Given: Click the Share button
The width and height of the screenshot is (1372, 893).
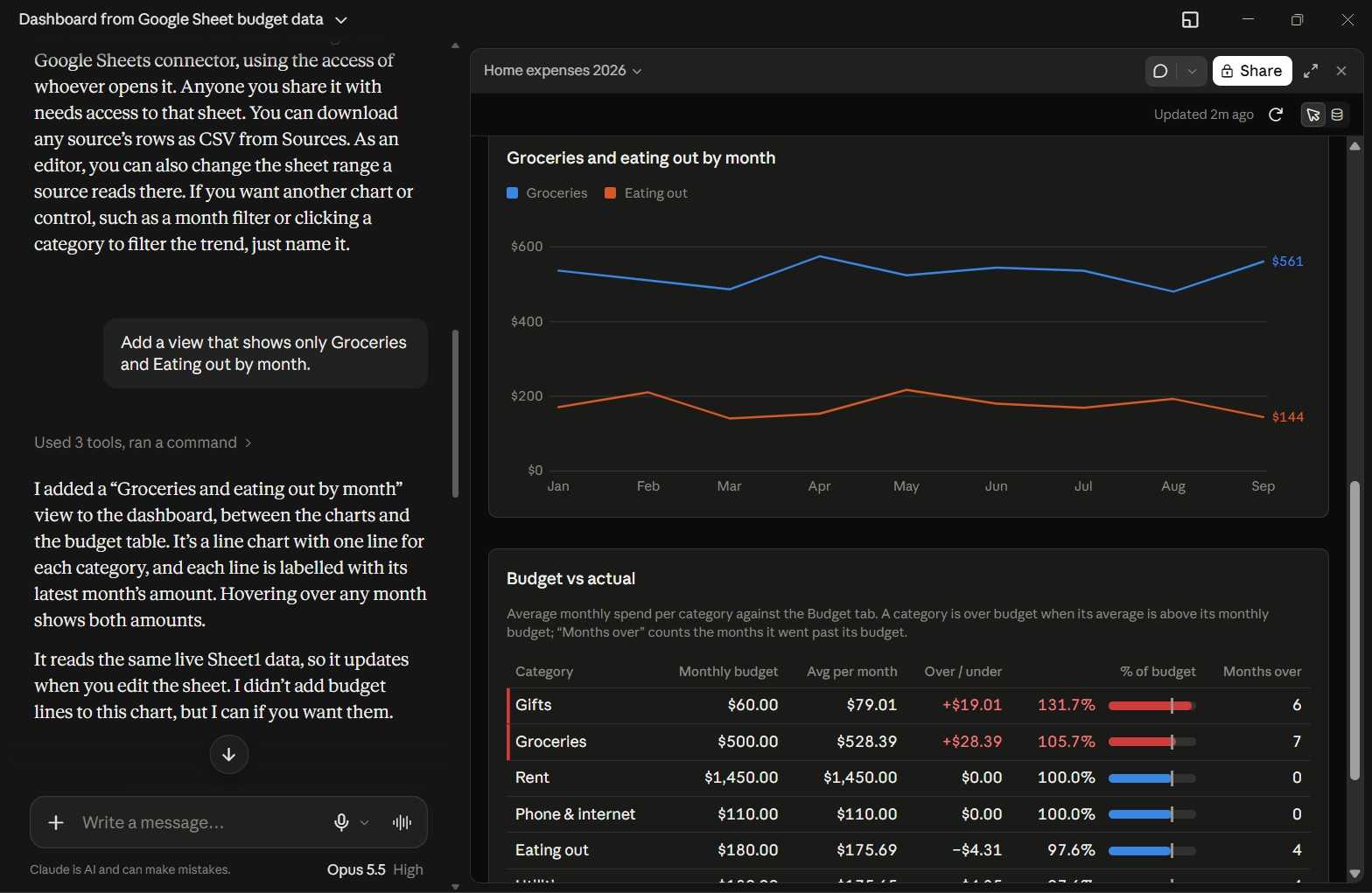Looking at the screenshot, I should click(x=1252, y=71).
